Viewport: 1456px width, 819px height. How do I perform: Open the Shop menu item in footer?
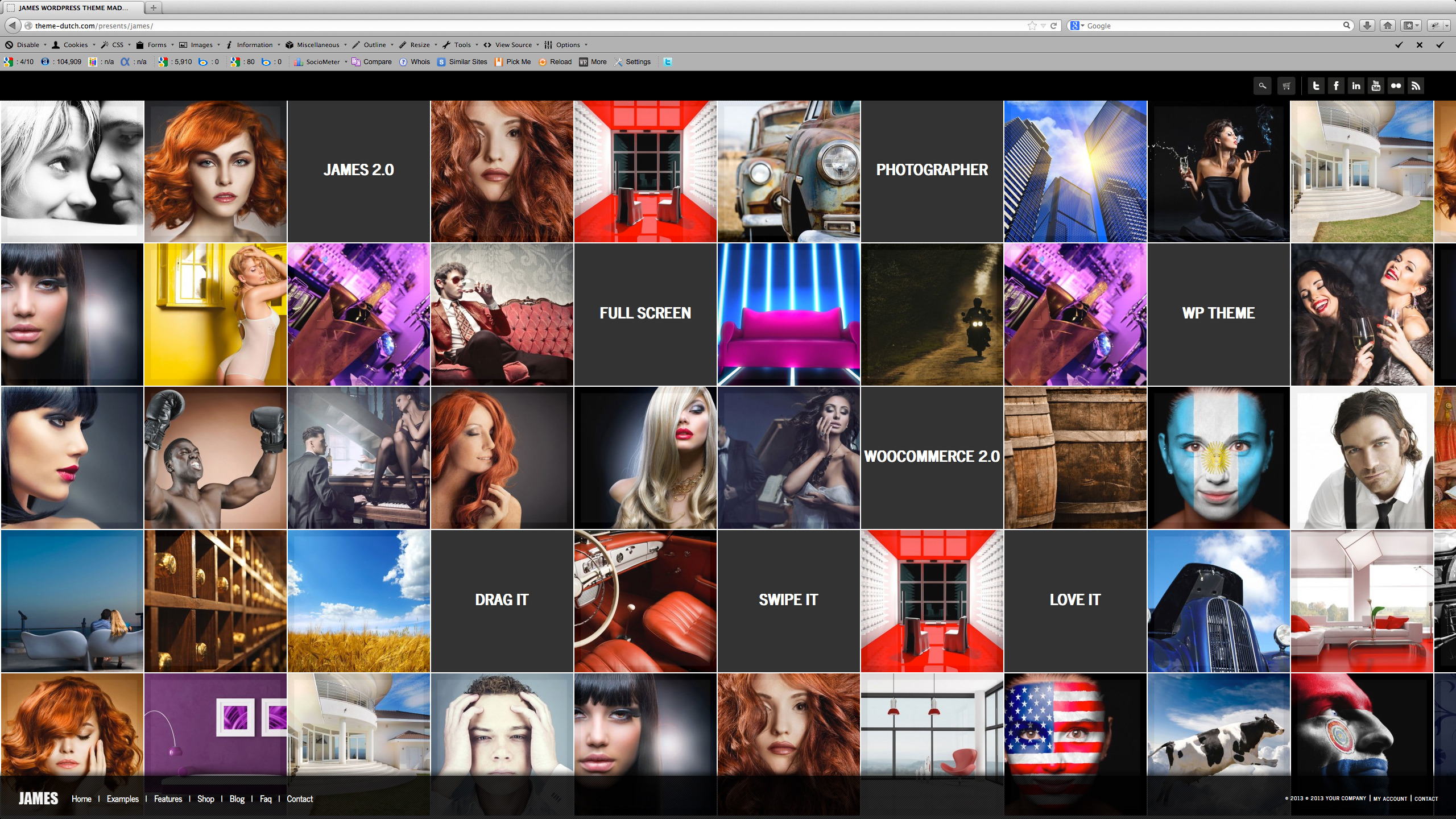[x=205, y=799]
